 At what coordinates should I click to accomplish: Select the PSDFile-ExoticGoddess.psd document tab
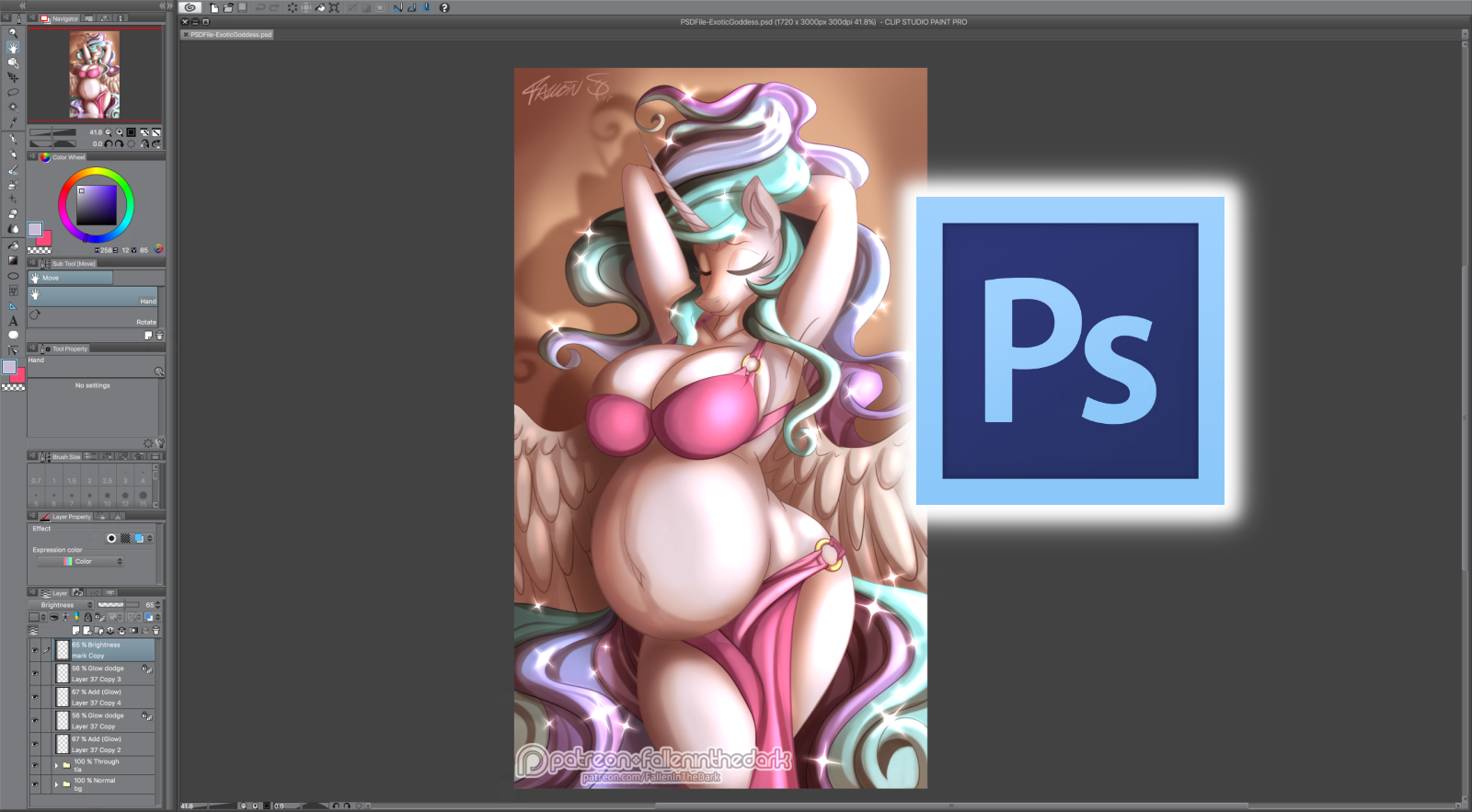tap(227, 35)
